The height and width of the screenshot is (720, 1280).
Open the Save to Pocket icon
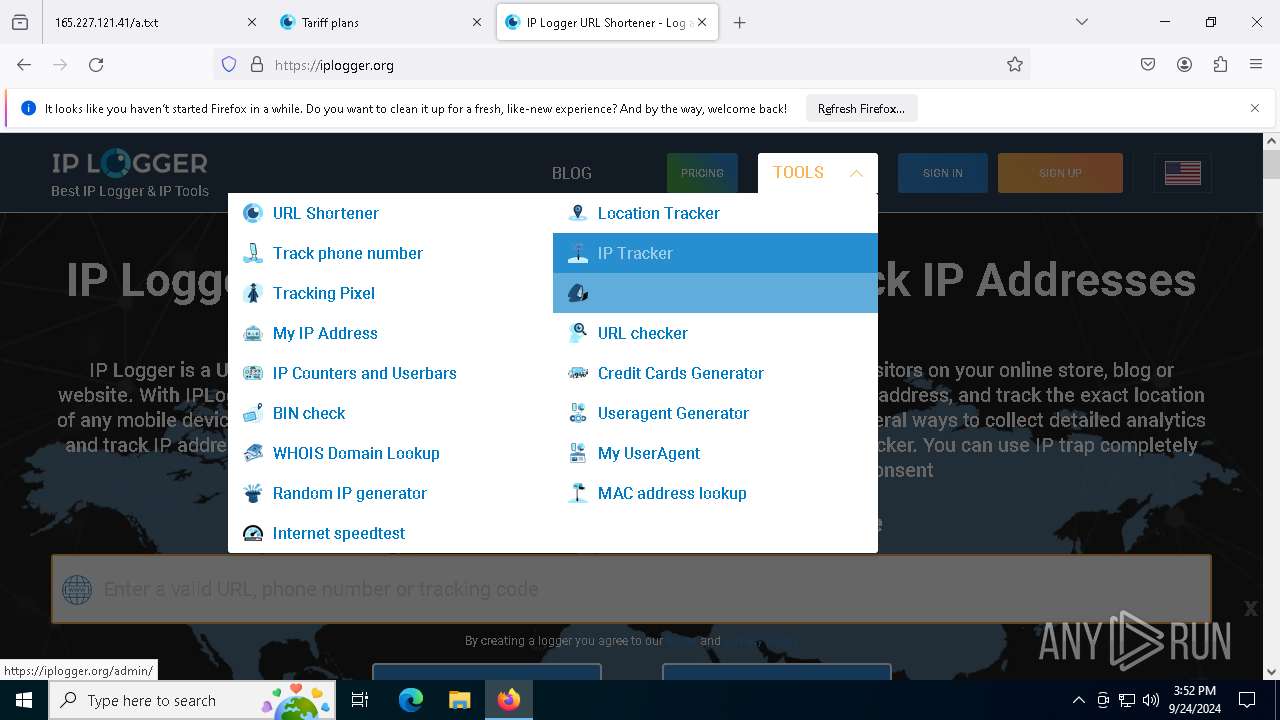(x=1148, y=65)
